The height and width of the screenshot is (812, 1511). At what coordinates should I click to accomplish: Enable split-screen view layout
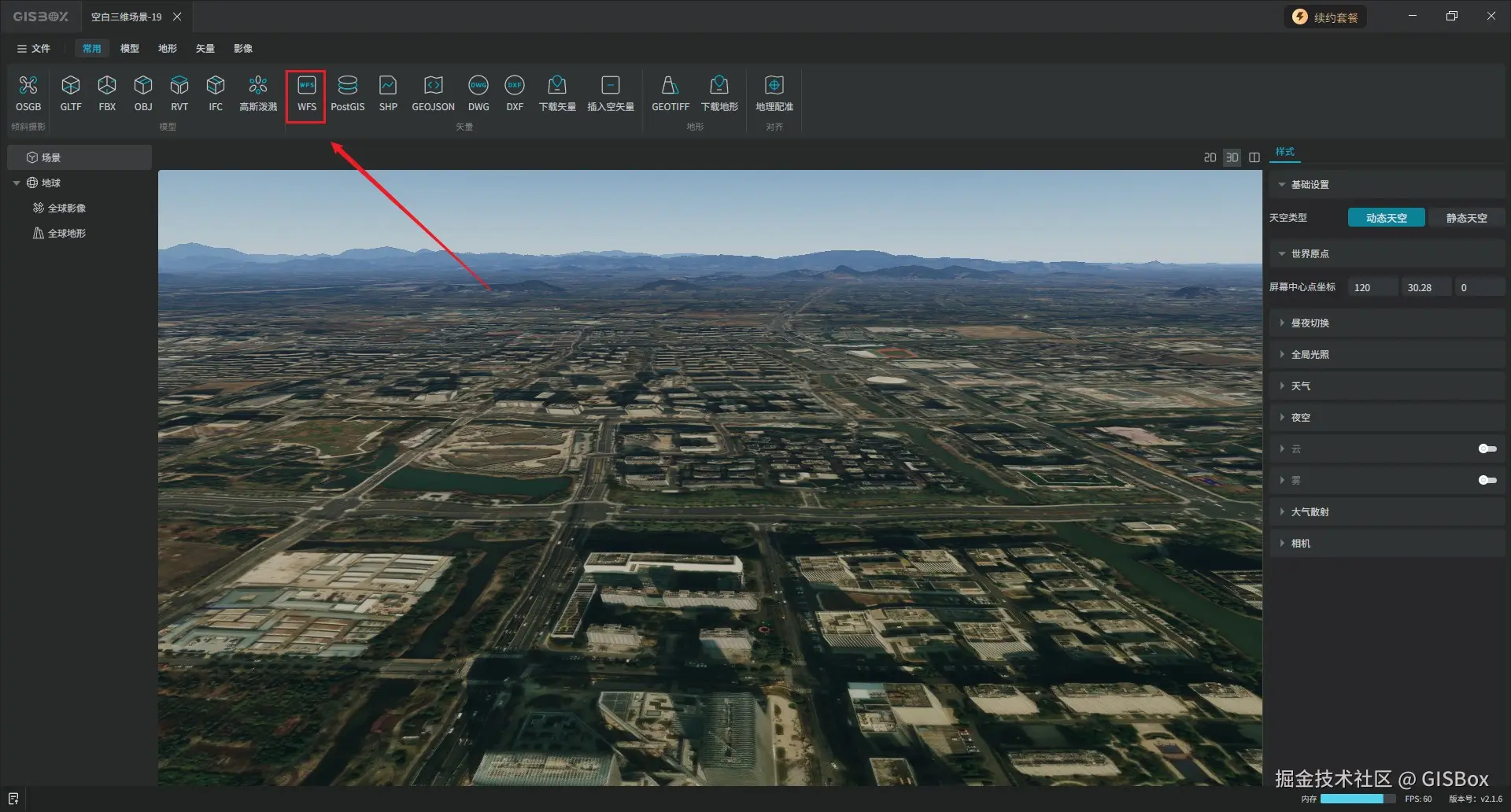point(1254,157)
